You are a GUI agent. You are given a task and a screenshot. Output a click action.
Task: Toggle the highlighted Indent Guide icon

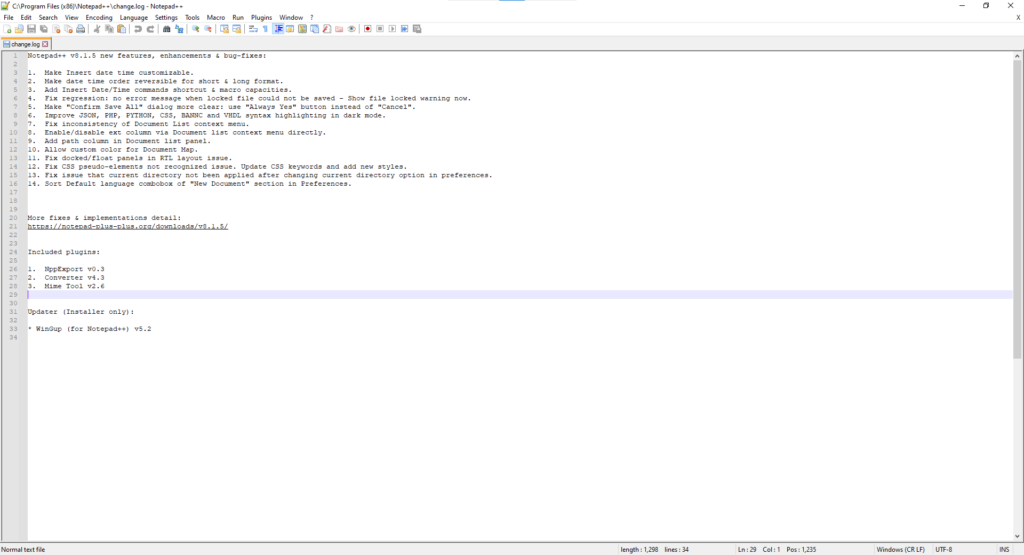(x=278, y=29)
